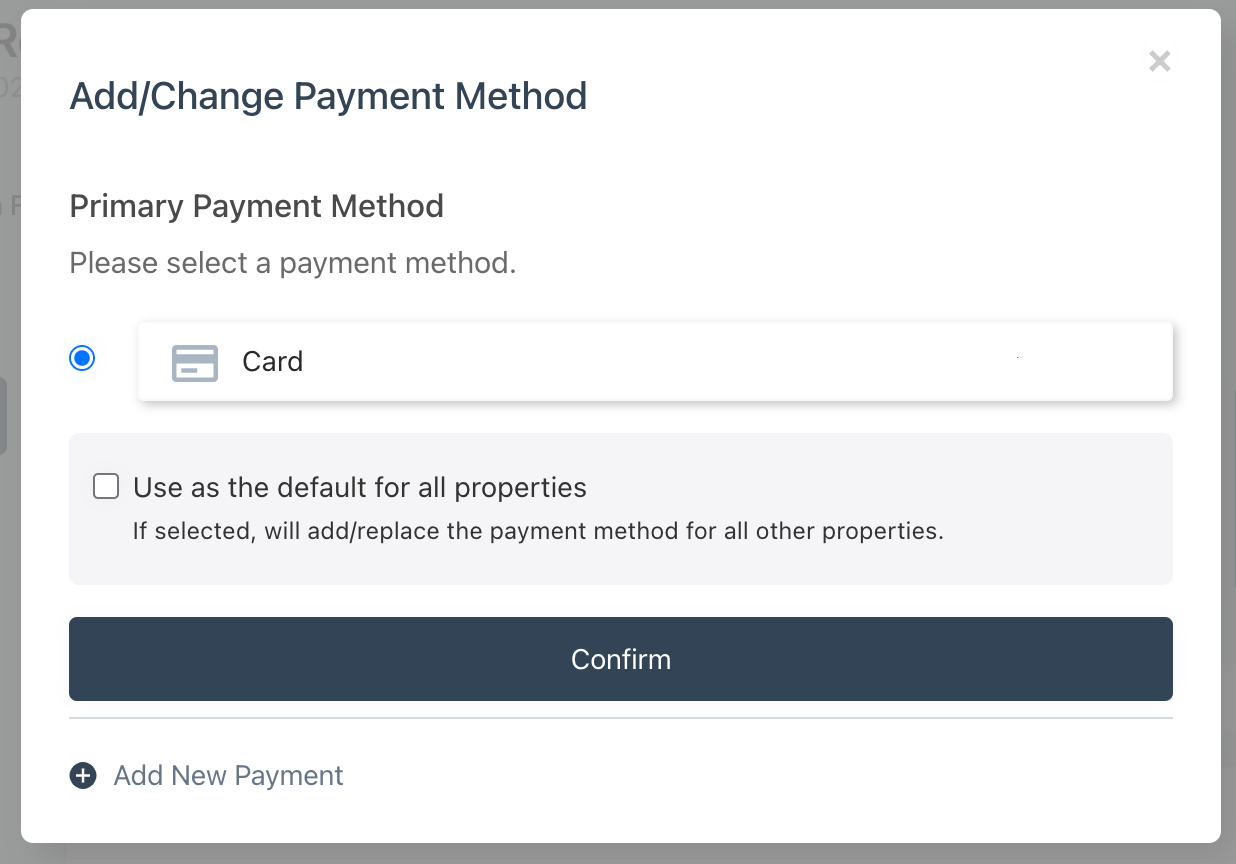1236x864 pixels.
Task: Close the Add/Change Payment Method dialog
Action: [1159, 61]
